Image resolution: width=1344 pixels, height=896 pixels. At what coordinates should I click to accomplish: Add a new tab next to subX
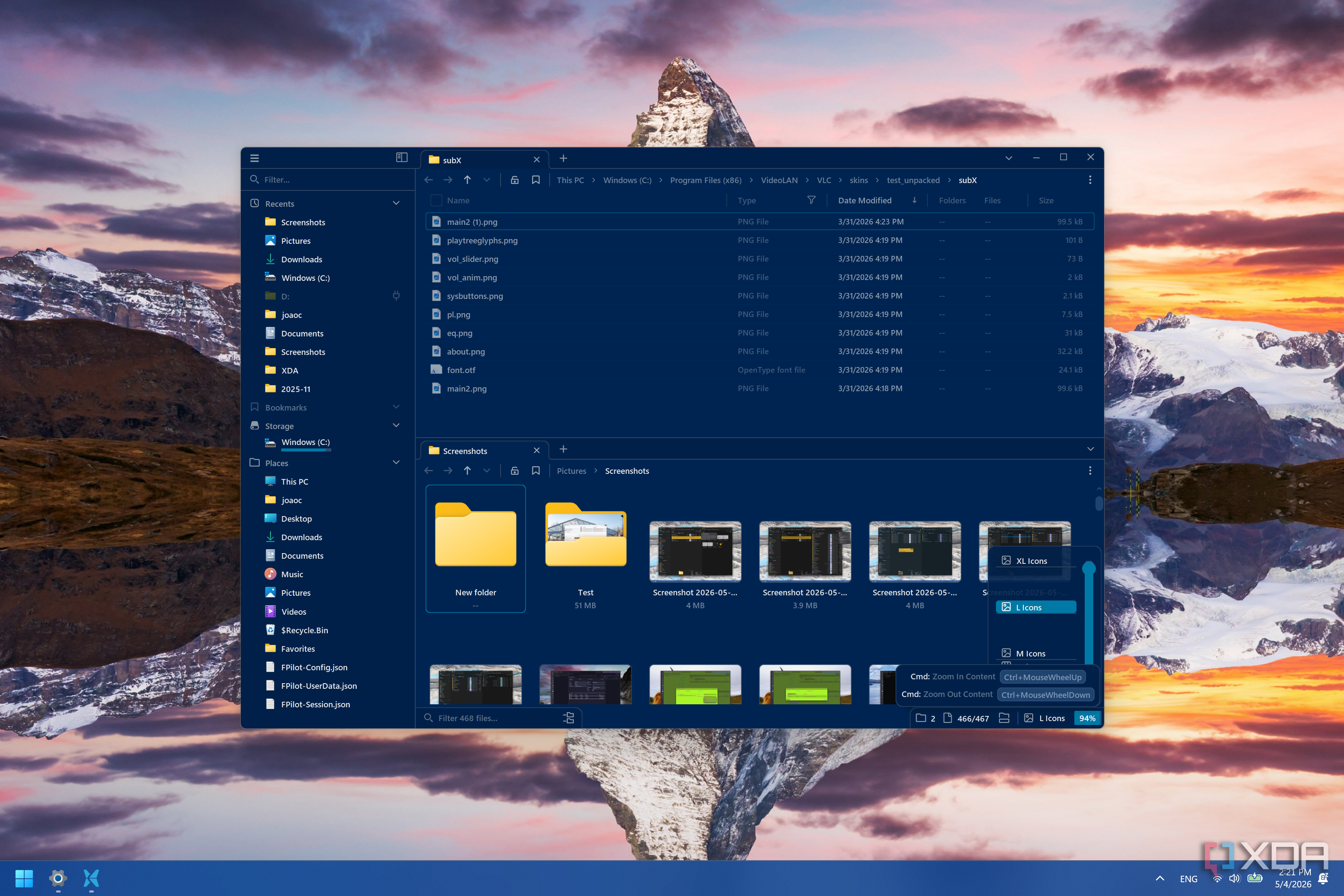(x=563, y=158)
